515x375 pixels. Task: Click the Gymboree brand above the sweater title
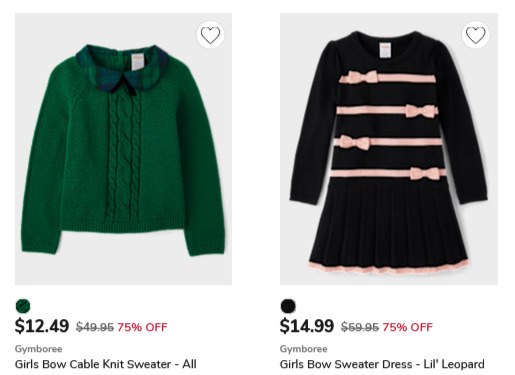pos(38,349)
